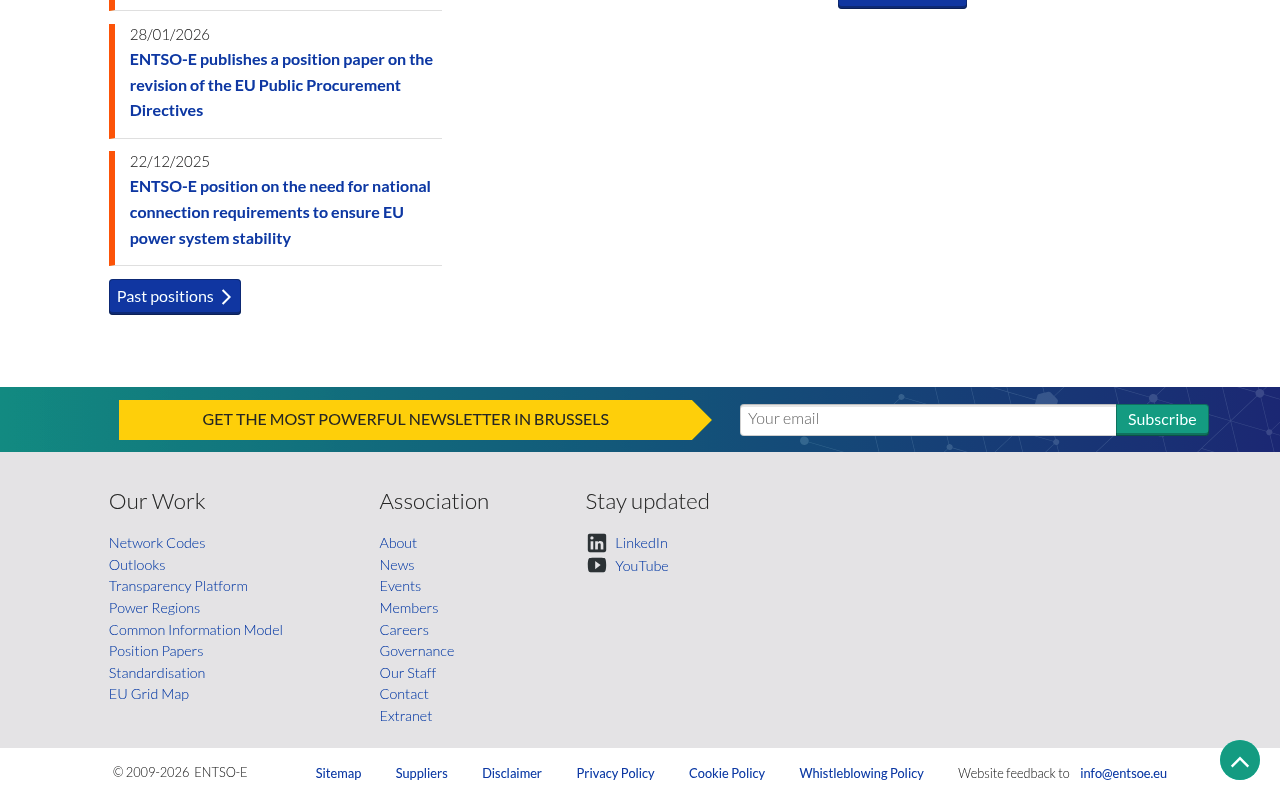Click the YouTube play icon
This screenshot has height=800, width=1280.
click(x=597, y=565)
